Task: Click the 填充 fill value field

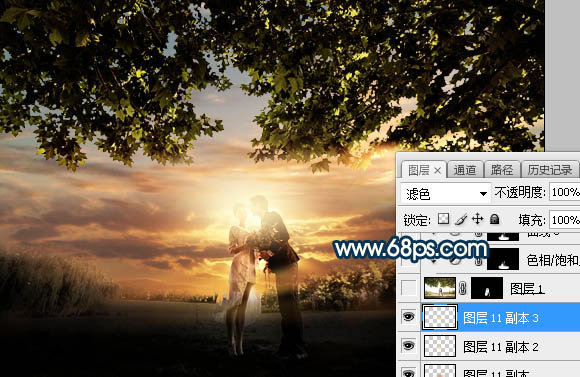Action: point(564,220)
